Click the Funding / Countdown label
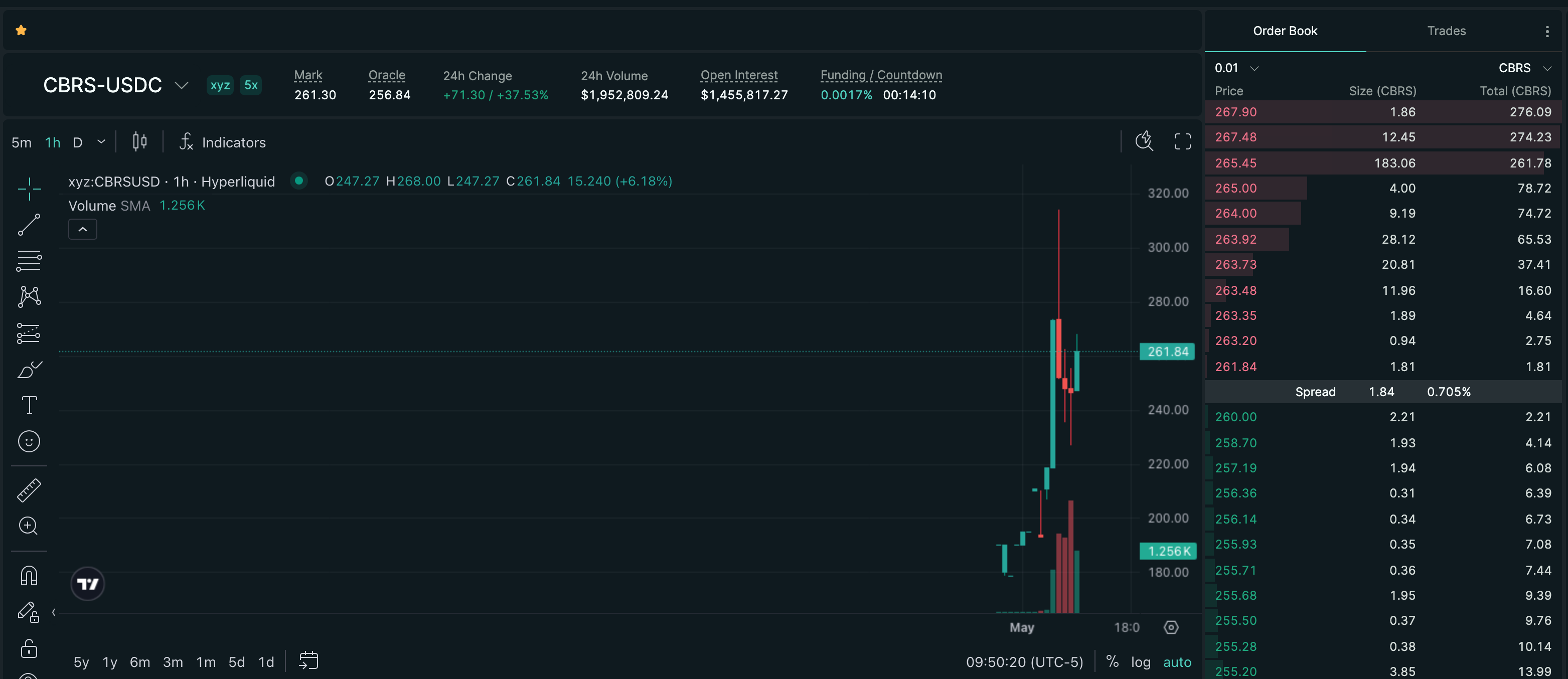 tap(881, 75)
